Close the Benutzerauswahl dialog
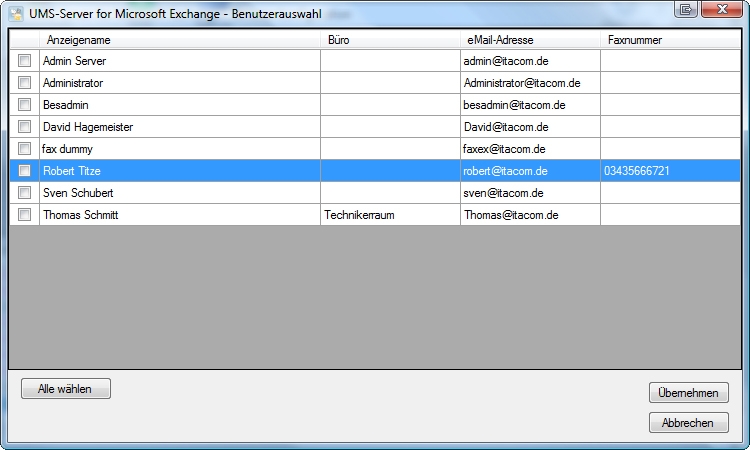Viewport: 750px width, 450px height. 722,9
